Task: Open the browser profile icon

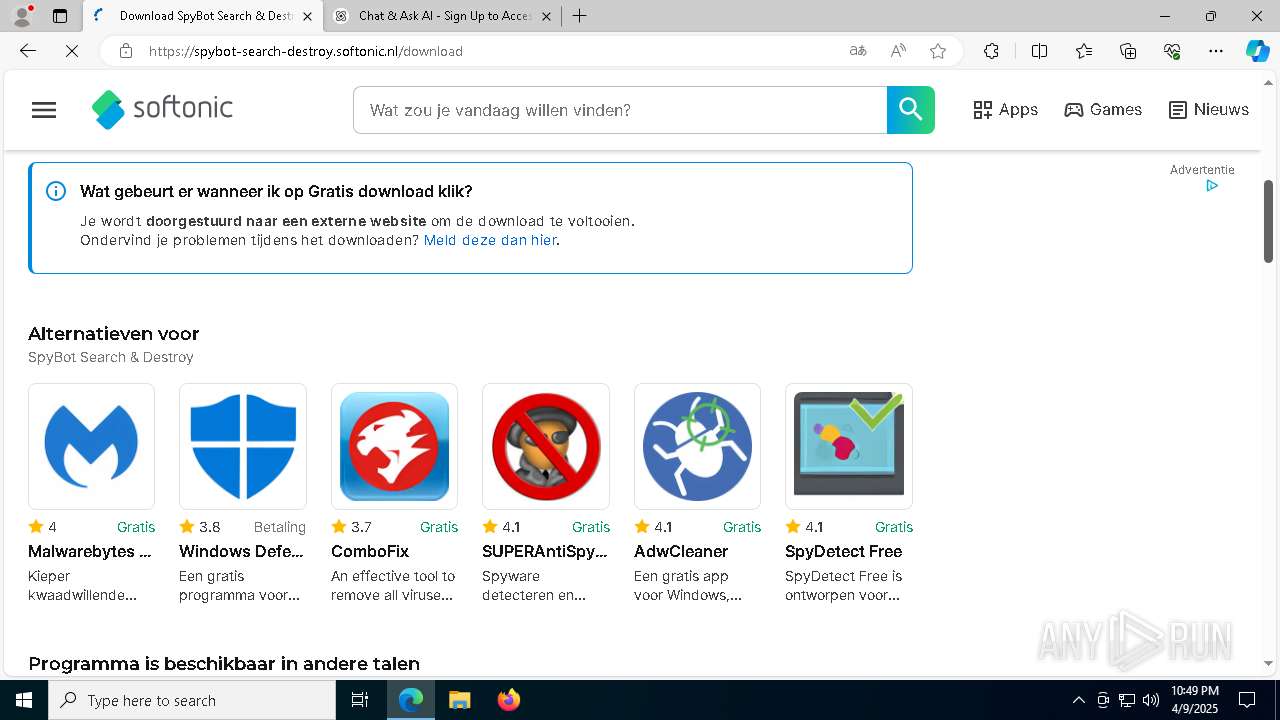Action: [22, 16]
